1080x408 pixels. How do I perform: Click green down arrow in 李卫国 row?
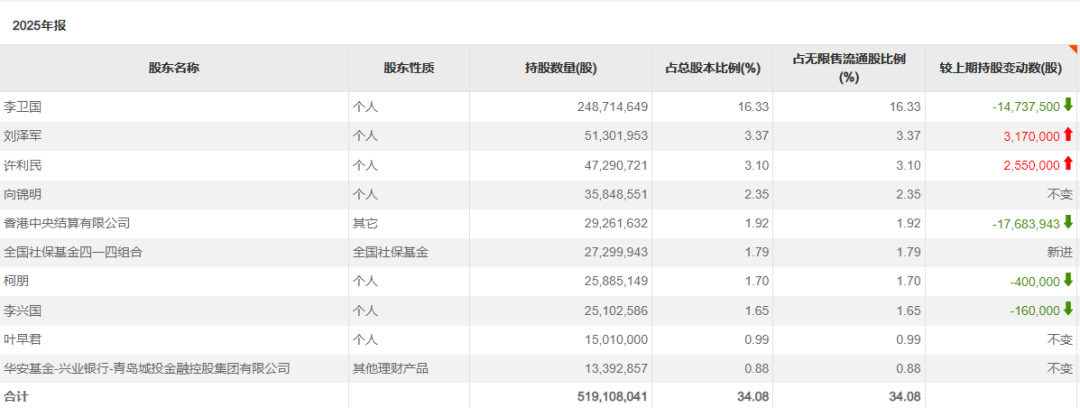[1068, 106]
